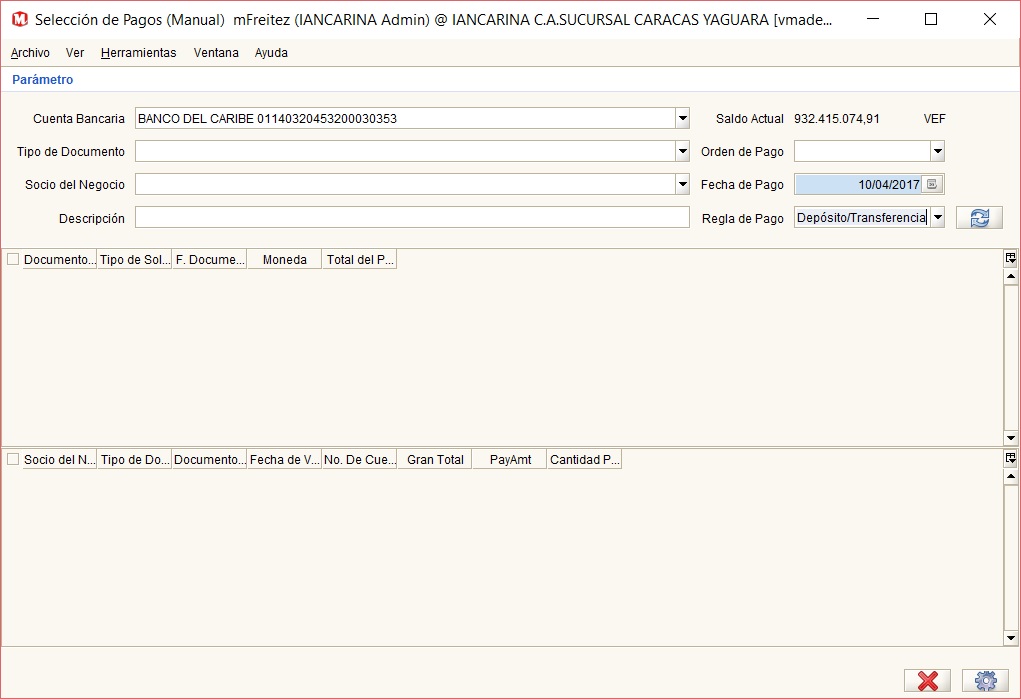Sort by Cantidad P... column header
This screenshot has width=1021, height=699.
[585, 459]
